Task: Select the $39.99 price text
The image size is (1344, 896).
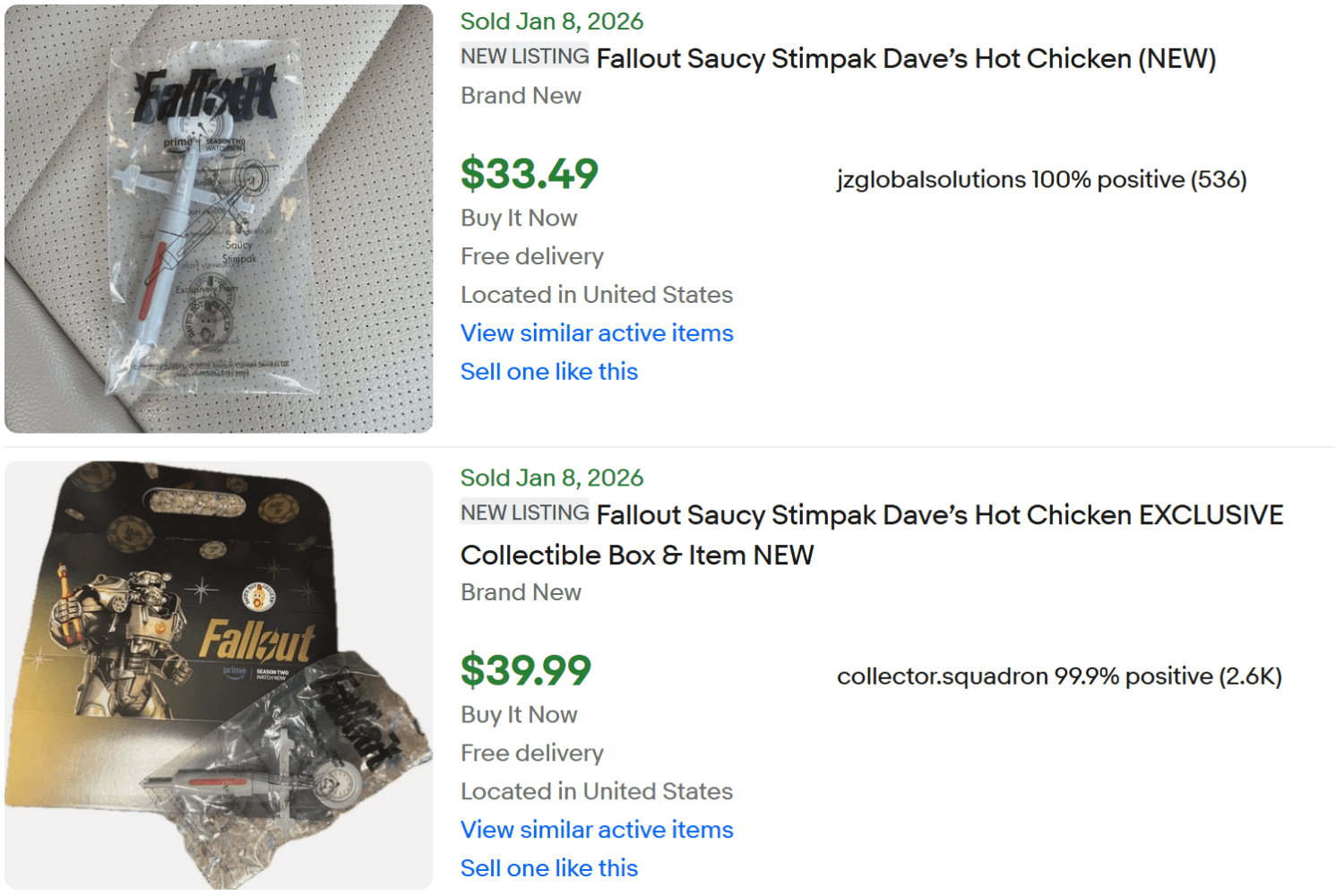Action: point(526,669)
